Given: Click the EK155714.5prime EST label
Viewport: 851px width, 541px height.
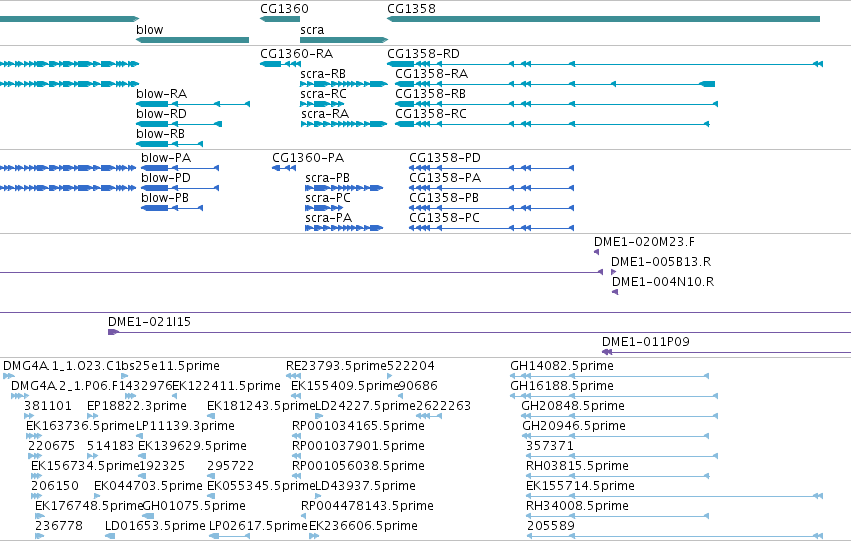Looking at the screenshot, I should [x=581, y=486].
